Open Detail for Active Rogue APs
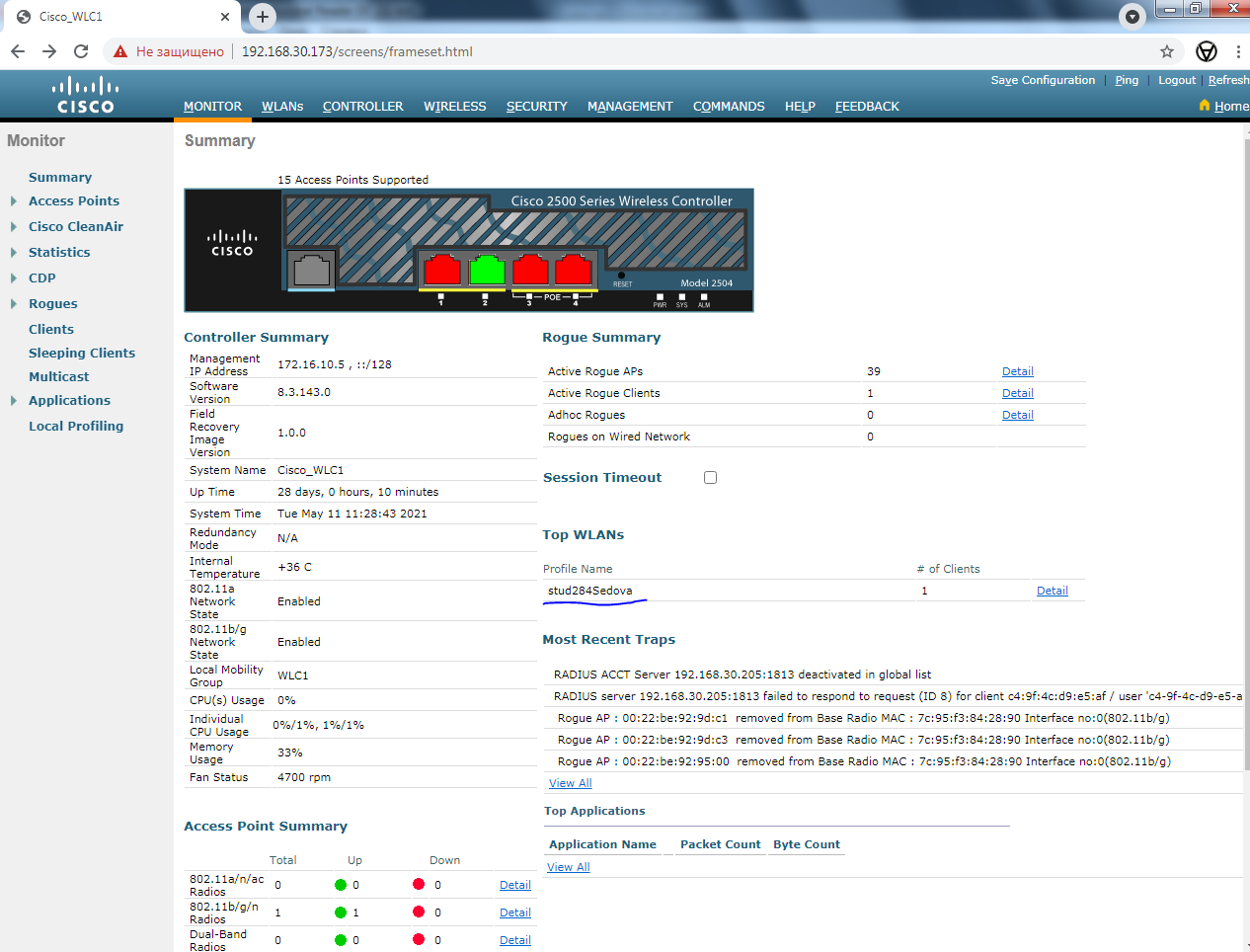 (1017, 371)
